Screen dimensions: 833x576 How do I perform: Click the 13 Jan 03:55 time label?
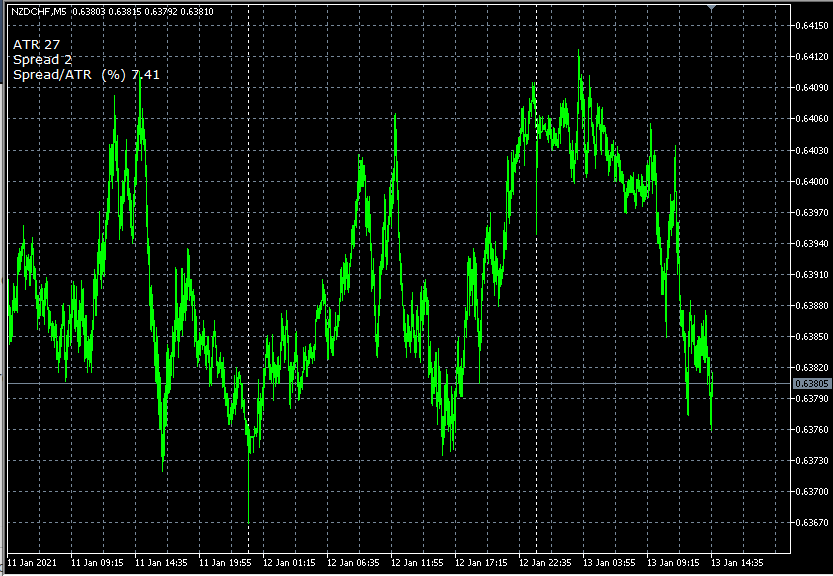(609, 563)
